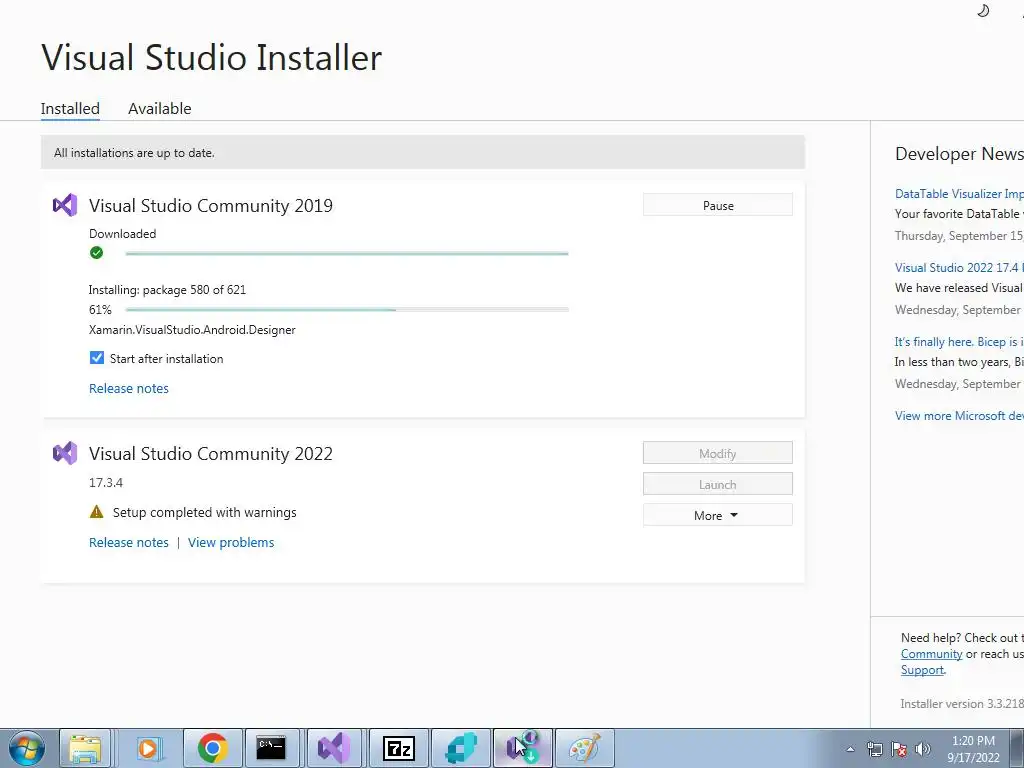Click the 61% installing progress bar
This screenshot has width=1024, height=768.
[347, 310]
